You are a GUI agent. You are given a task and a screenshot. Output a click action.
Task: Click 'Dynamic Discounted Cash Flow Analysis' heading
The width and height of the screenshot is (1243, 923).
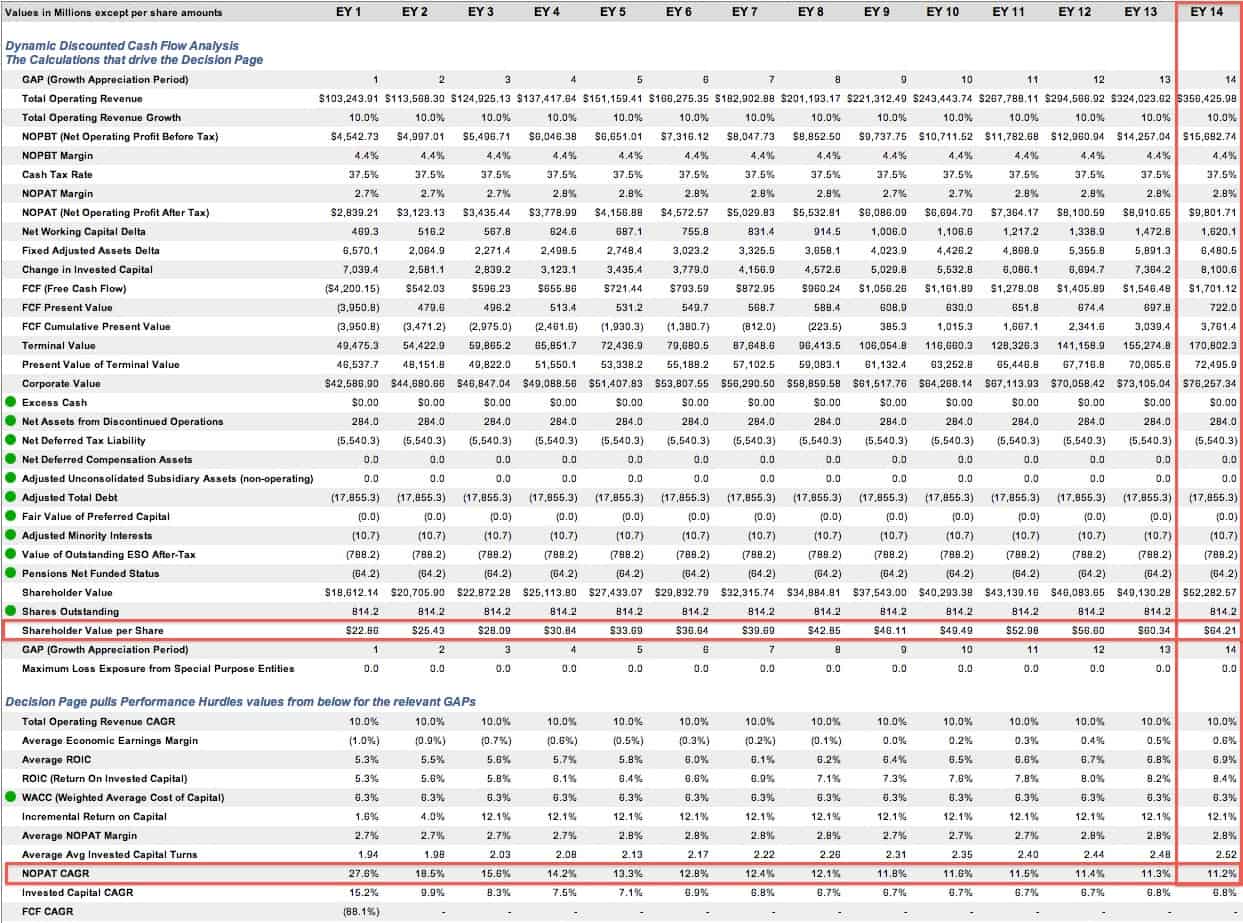click(122, 45)
